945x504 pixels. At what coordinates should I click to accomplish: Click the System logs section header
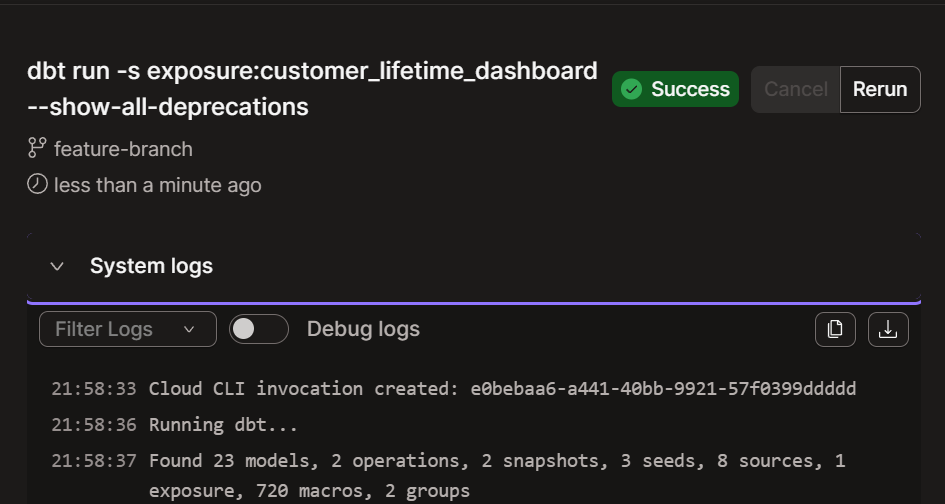[x=474, y=266]
